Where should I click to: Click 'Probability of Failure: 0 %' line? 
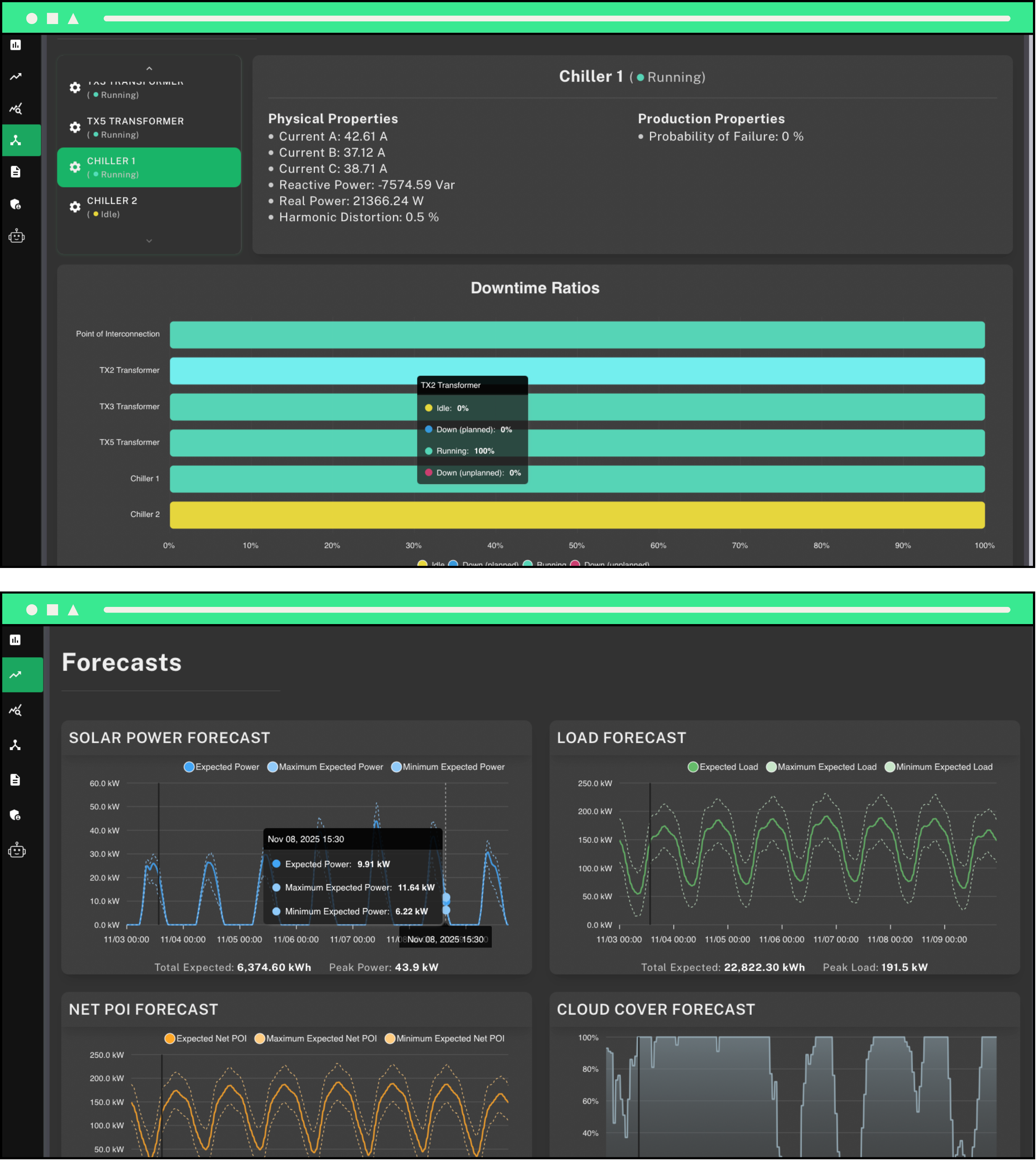(x=726, y=137)
